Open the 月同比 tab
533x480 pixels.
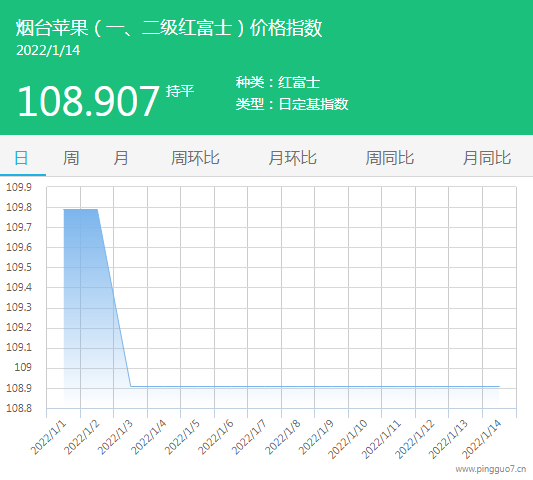point(487,158)
